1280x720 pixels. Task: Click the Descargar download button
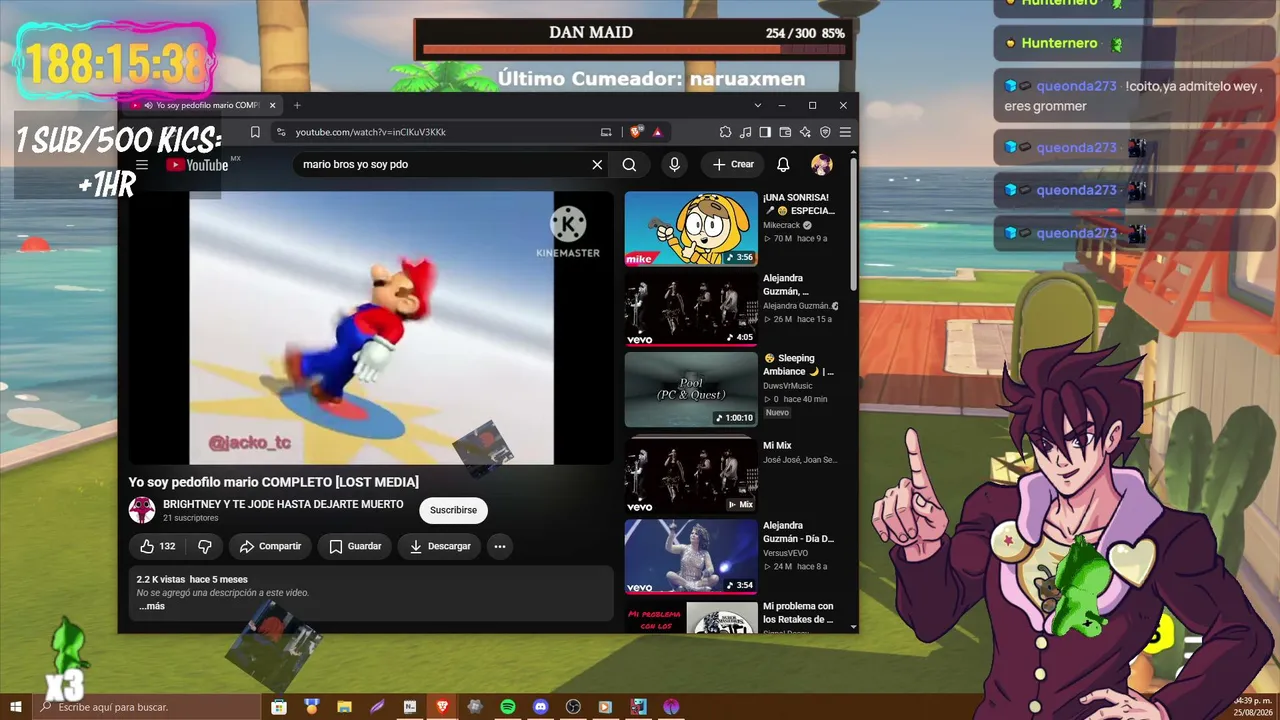(440, 546)
